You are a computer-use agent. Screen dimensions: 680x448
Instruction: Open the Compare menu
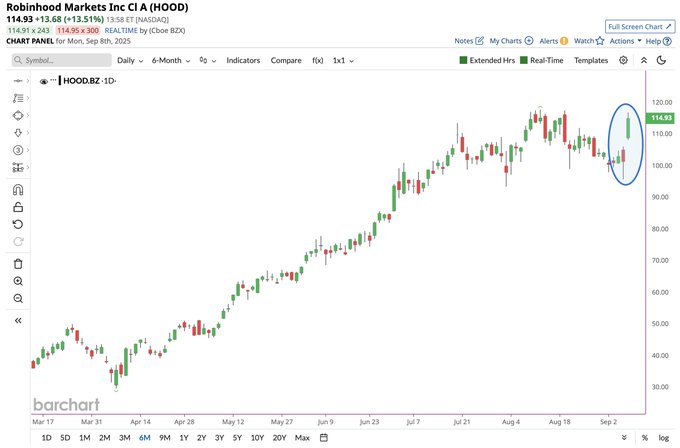click(286, 60)
